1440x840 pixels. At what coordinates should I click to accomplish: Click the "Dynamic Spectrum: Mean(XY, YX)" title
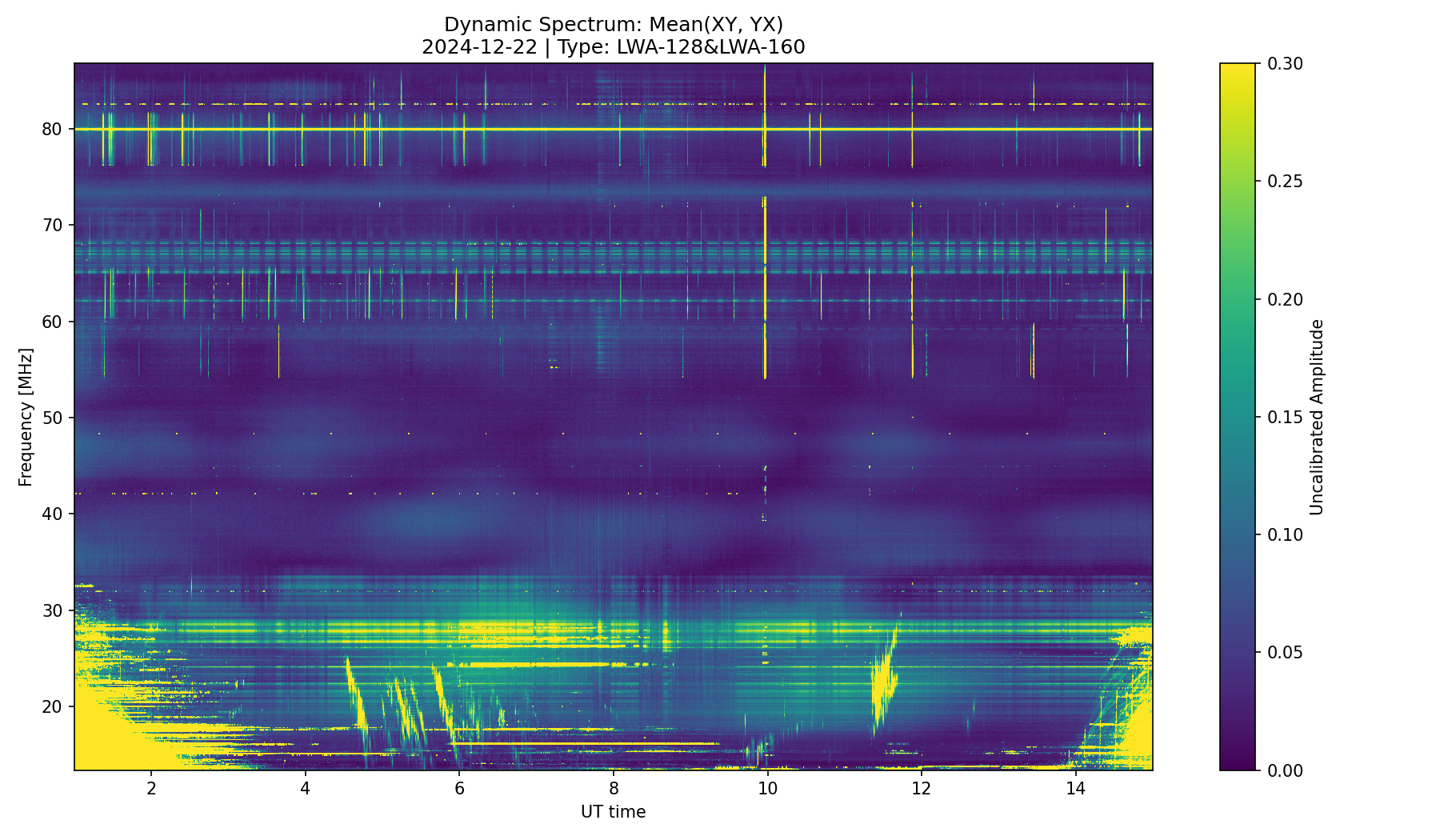(x=613, y=25)
